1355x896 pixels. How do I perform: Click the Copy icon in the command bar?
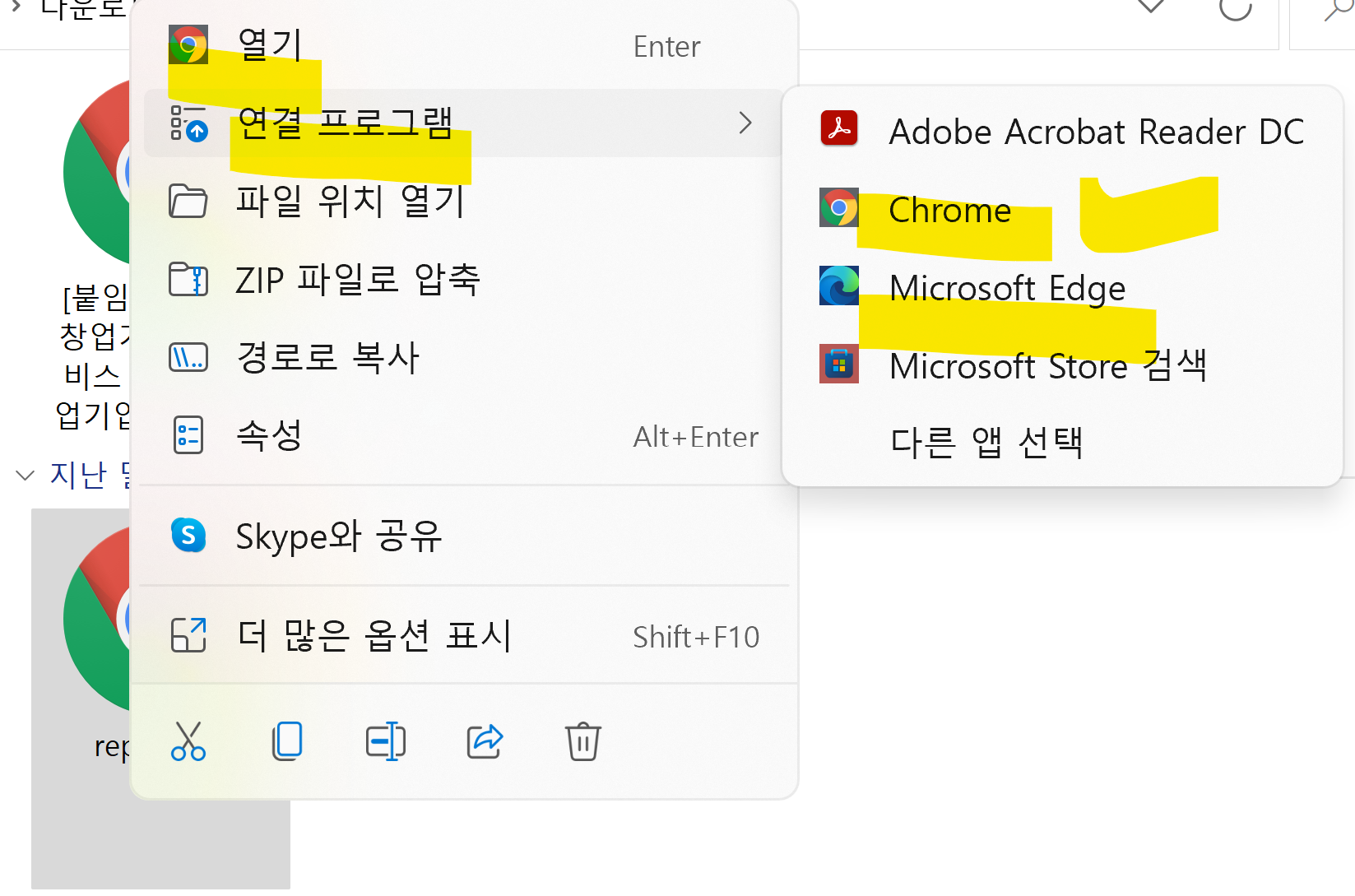pyautogui.click(x=286, y=741)
